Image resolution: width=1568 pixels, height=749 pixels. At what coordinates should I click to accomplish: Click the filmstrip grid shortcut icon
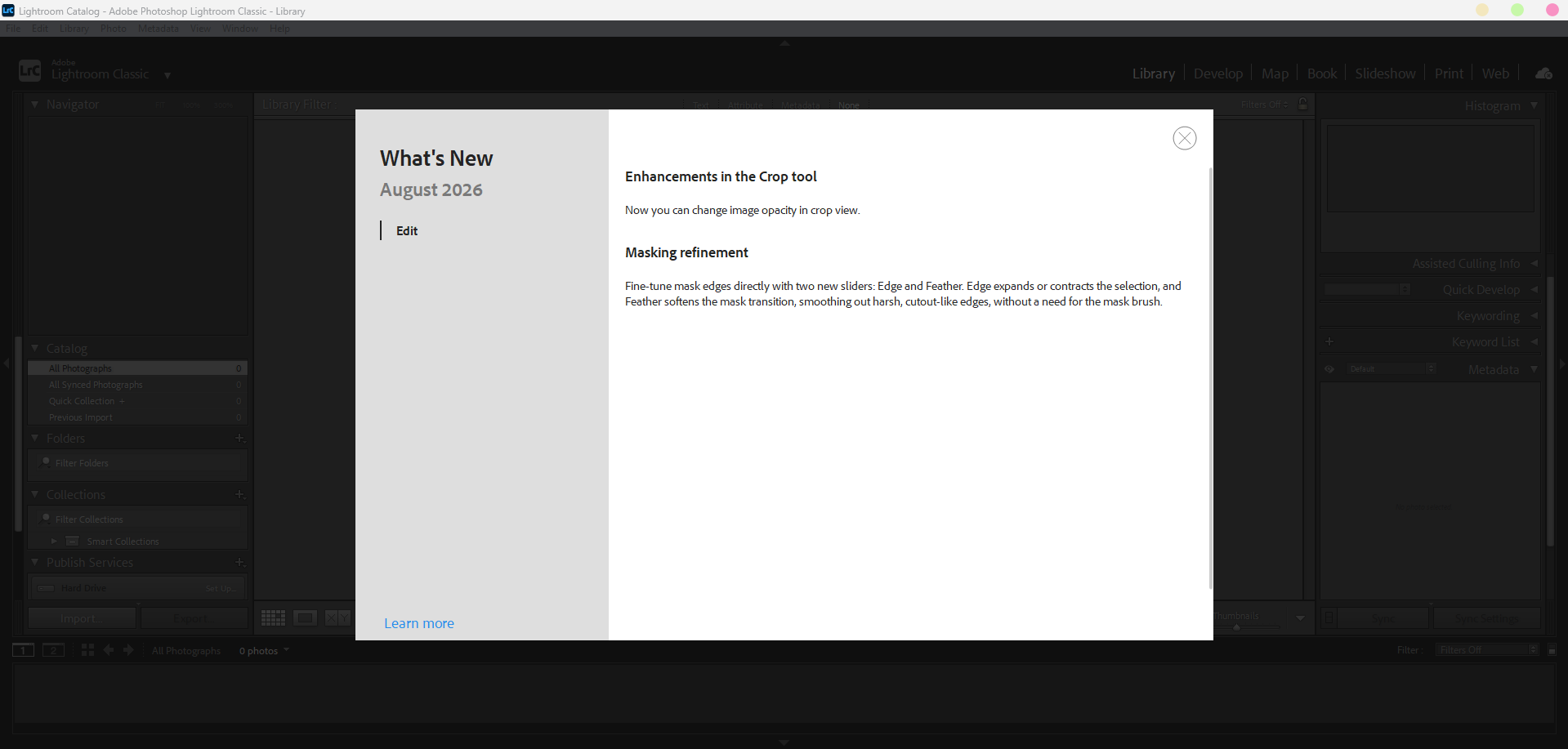[87, 650]
